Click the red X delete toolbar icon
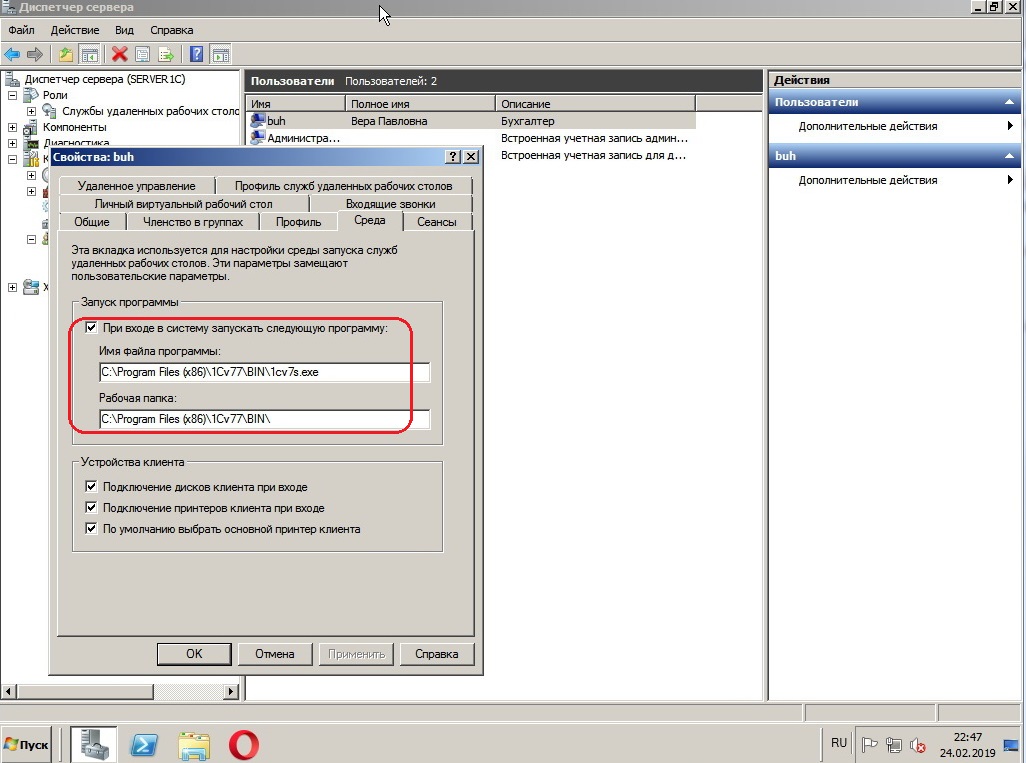The image size is (1026, 763). 120,54
